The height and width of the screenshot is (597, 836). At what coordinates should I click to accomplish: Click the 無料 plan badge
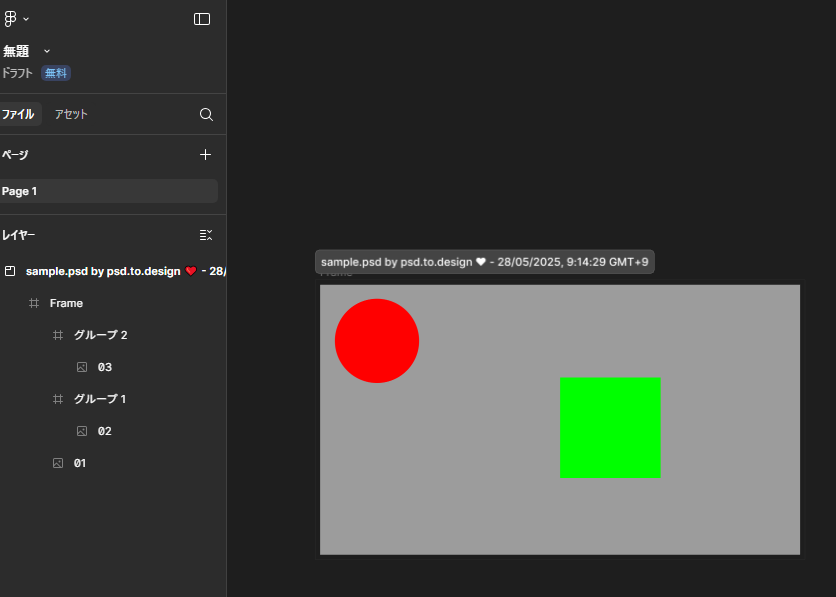click(x=56, y=73)
